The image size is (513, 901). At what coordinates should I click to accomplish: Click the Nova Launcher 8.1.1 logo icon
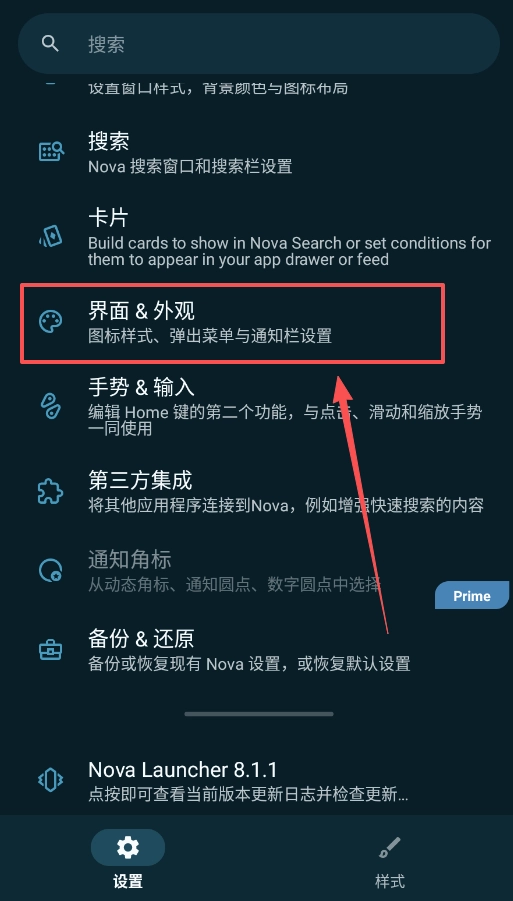click(x=51, y=780)
